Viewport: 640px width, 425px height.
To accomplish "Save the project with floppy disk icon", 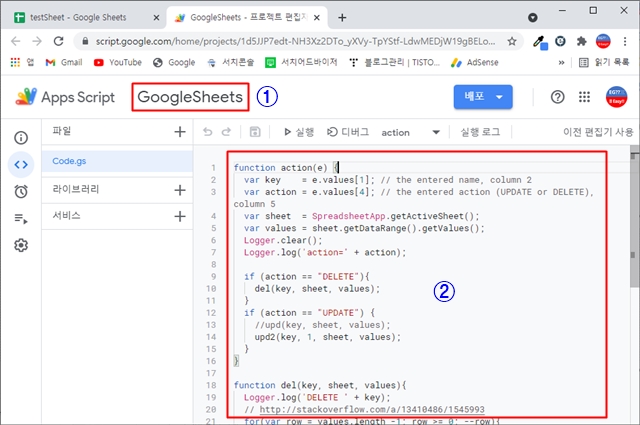I will coord(255,131).
